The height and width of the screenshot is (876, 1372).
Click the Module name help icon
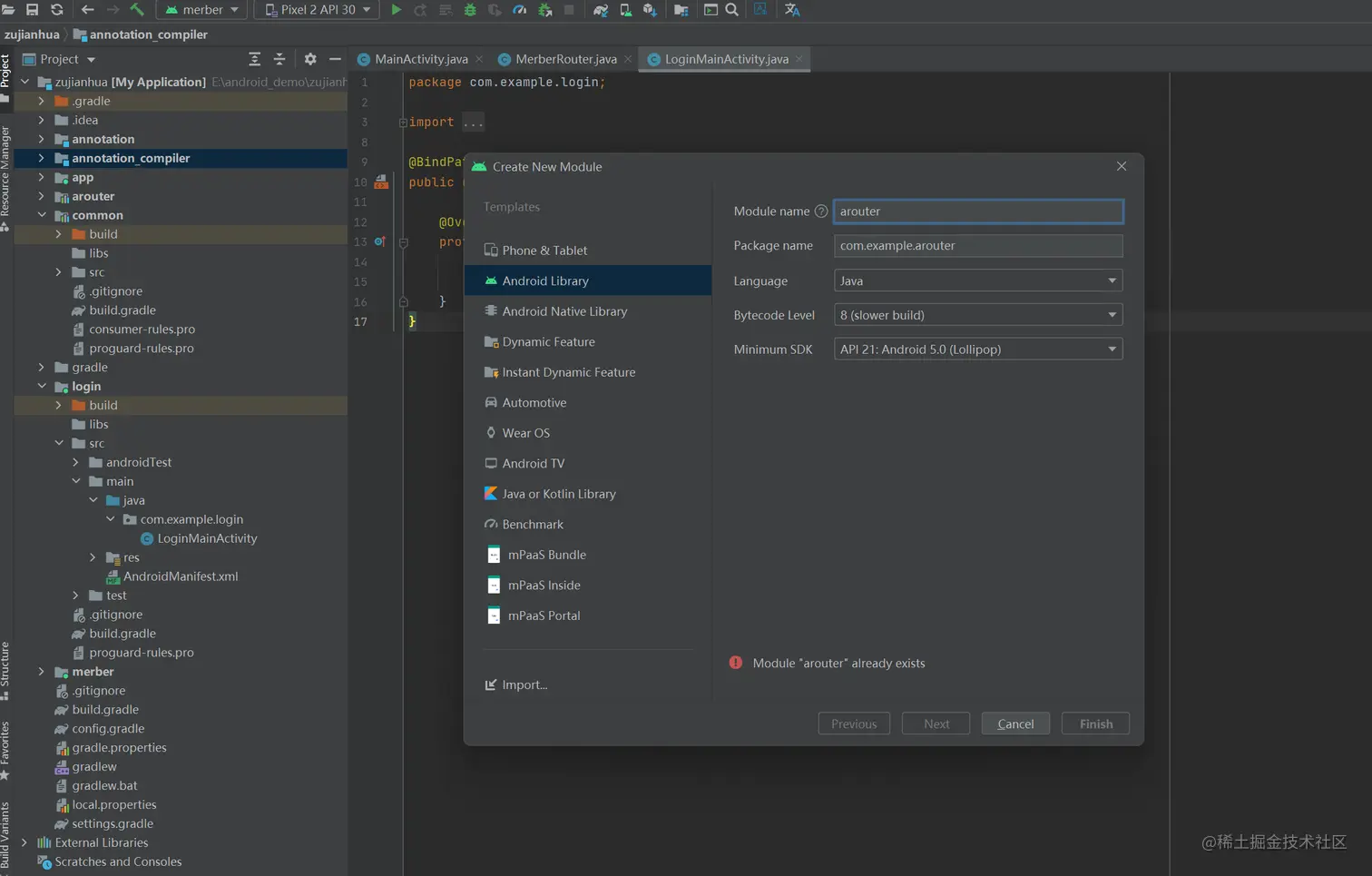pyautogui.click(x=821, y=212)
